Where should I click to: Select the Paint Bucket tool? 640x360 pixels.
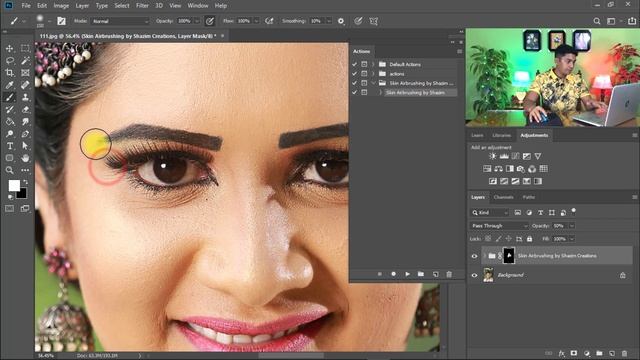pos(9,122)
